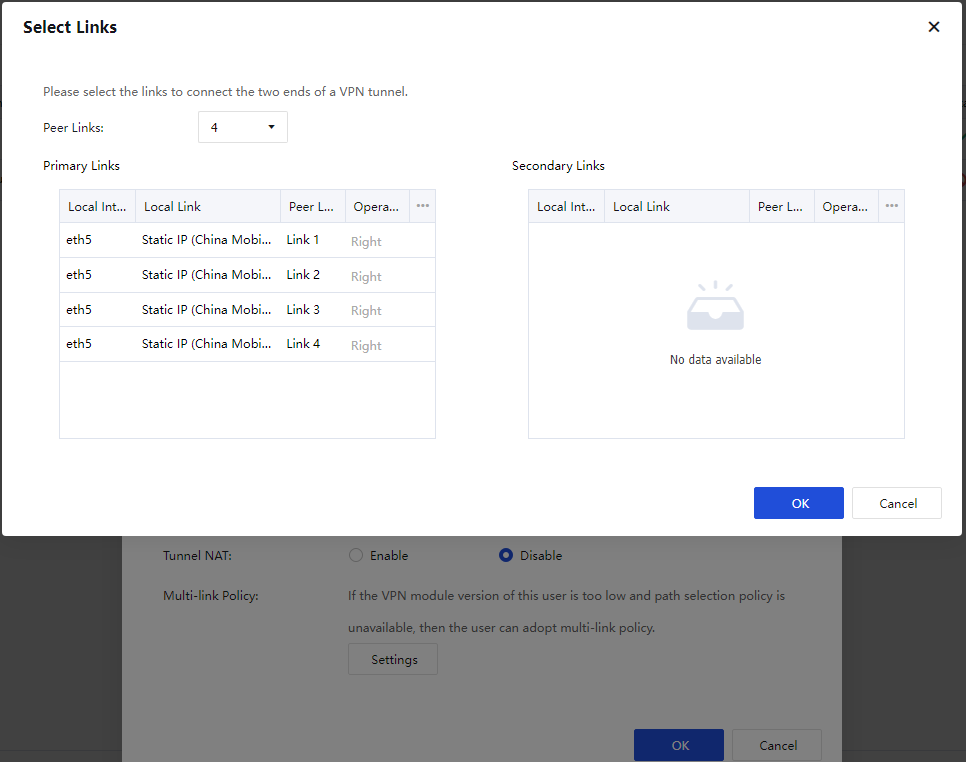The image size is (966, 762).
Task: Enable Tunnel NAT radio option
Action: pyautogui.click(x=355, y=555)
